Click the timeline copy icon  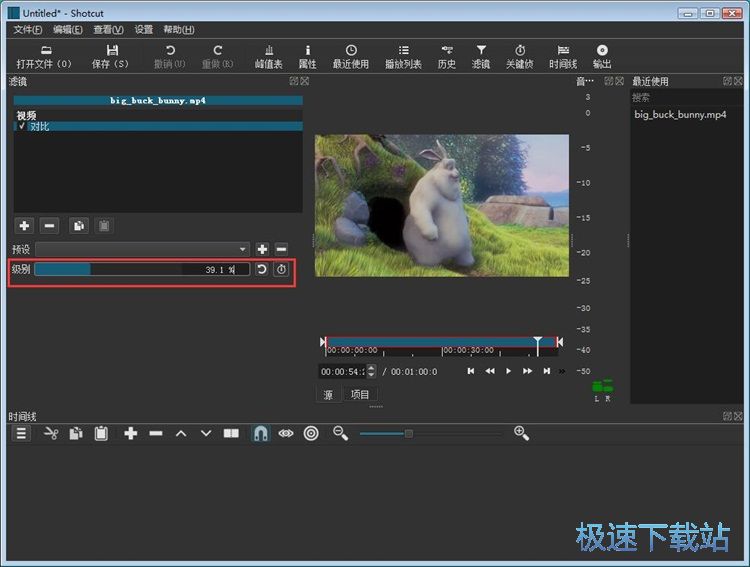(76, 434)
